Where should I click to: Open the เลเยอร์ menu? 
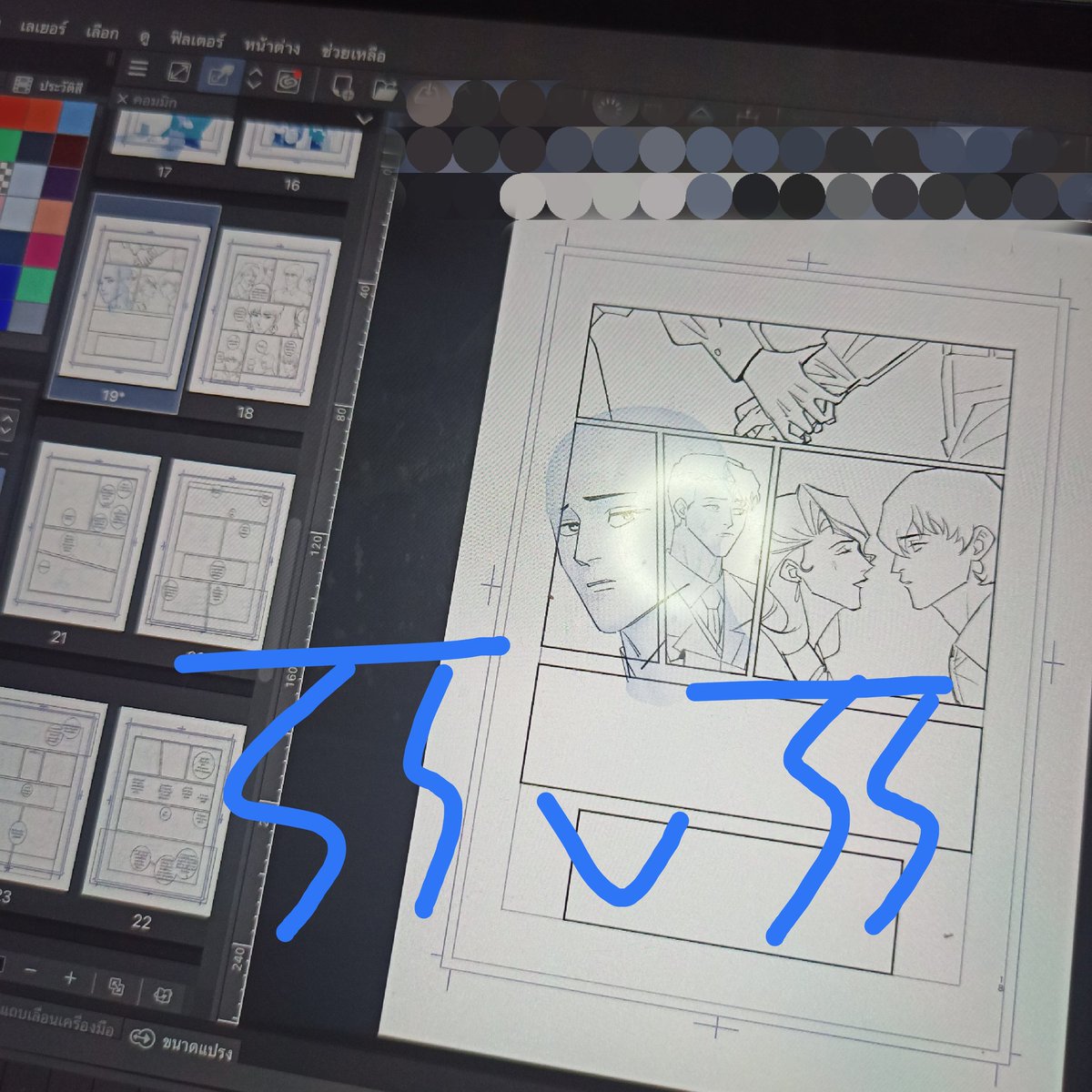click(x=45, y=30)
